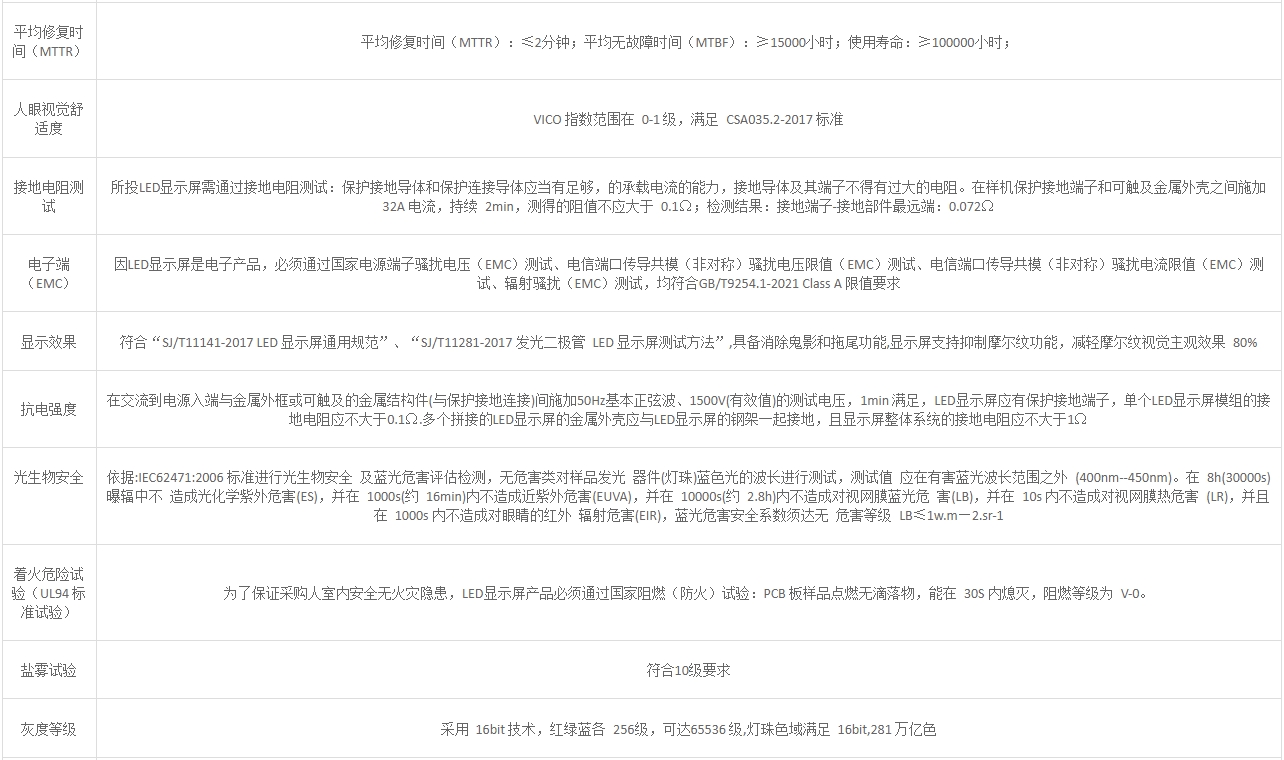The image size is (1284, 760).
Task: Click the 盐雾试验 row label
Action: (48, 670)
